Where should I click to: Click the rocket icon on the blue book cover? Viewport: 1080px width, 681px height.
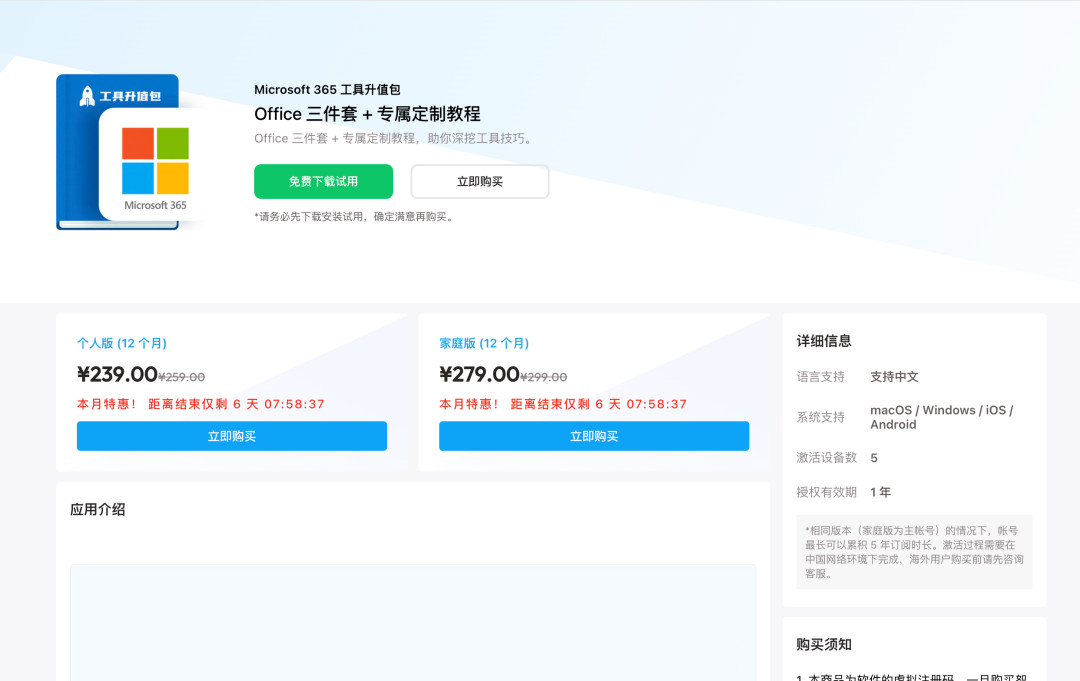[87, 96]
